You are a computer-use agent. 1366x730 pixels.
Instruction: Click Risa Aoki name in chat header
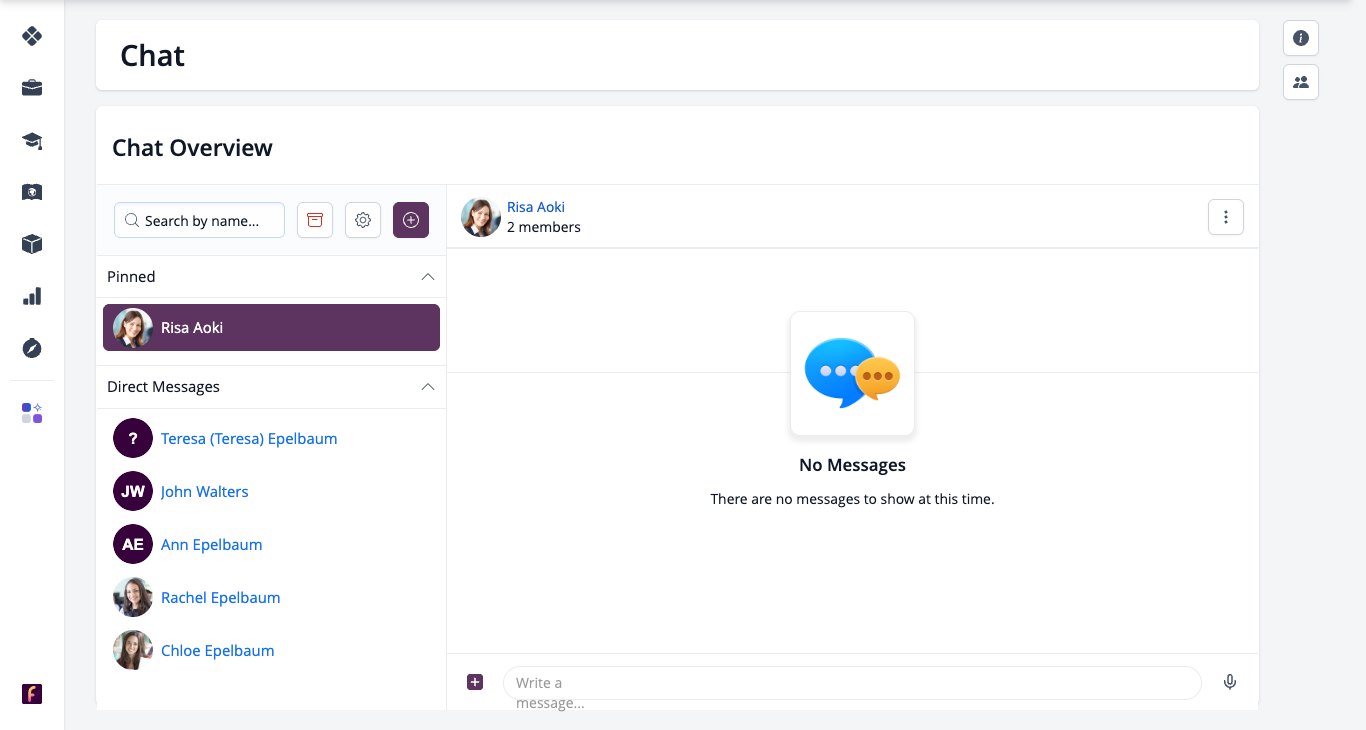[536, 207]
